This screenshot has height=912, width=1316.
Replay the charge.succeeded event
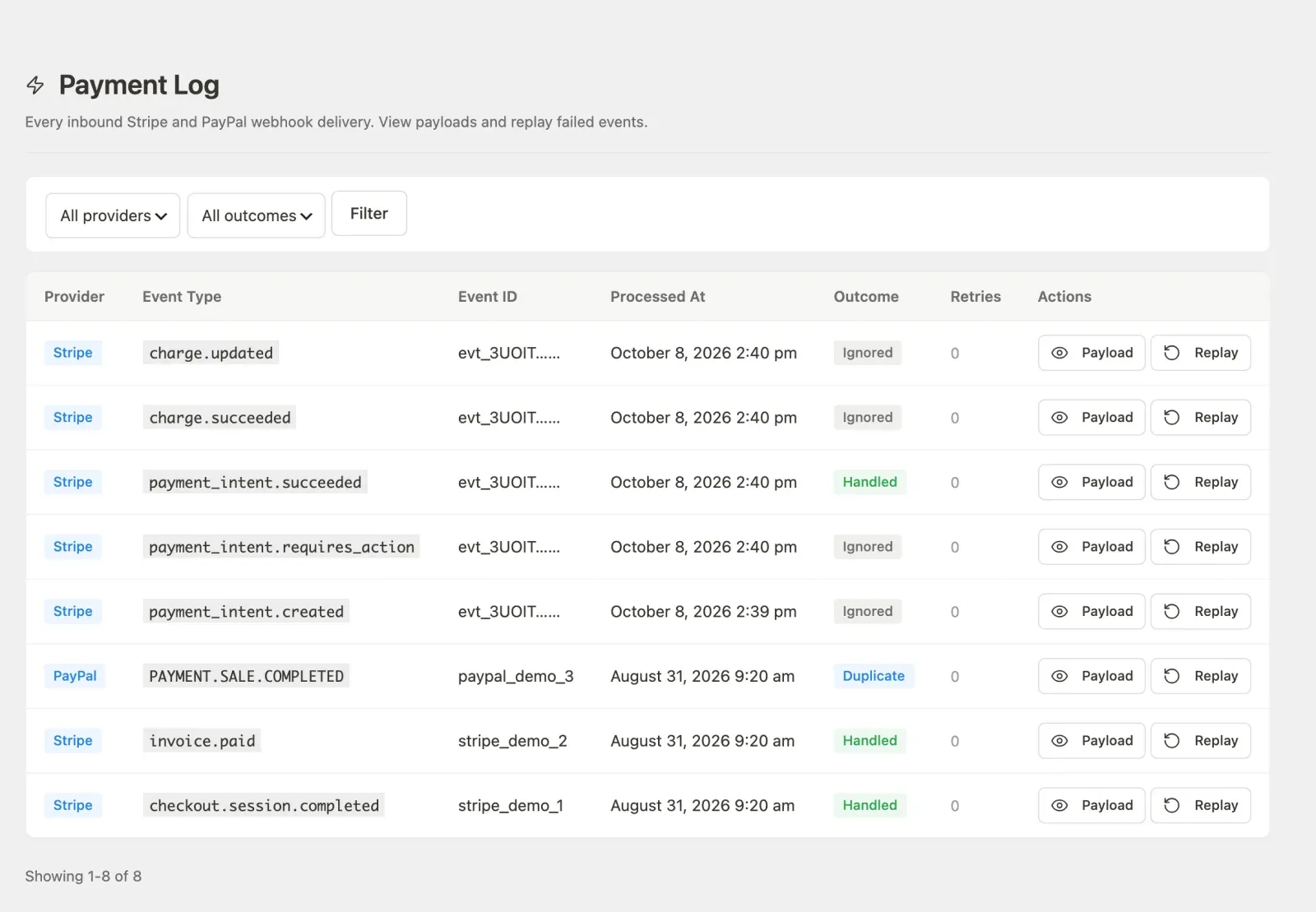point(1201,418)
